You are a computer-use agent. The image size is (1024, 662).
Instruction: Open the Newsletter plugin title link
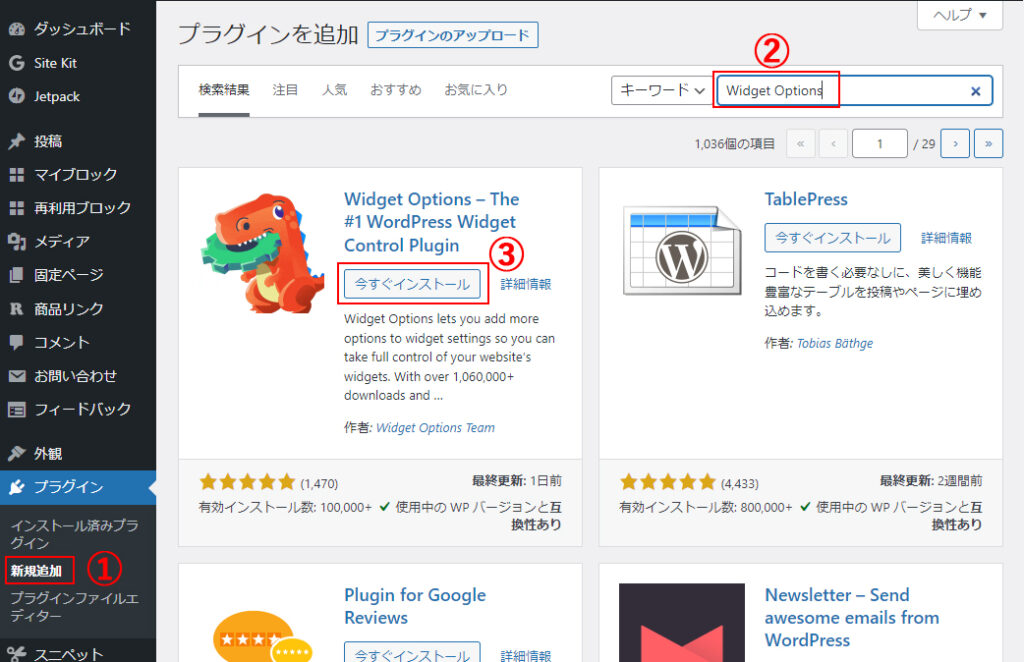pyautogui.click(x=852, y=618)
